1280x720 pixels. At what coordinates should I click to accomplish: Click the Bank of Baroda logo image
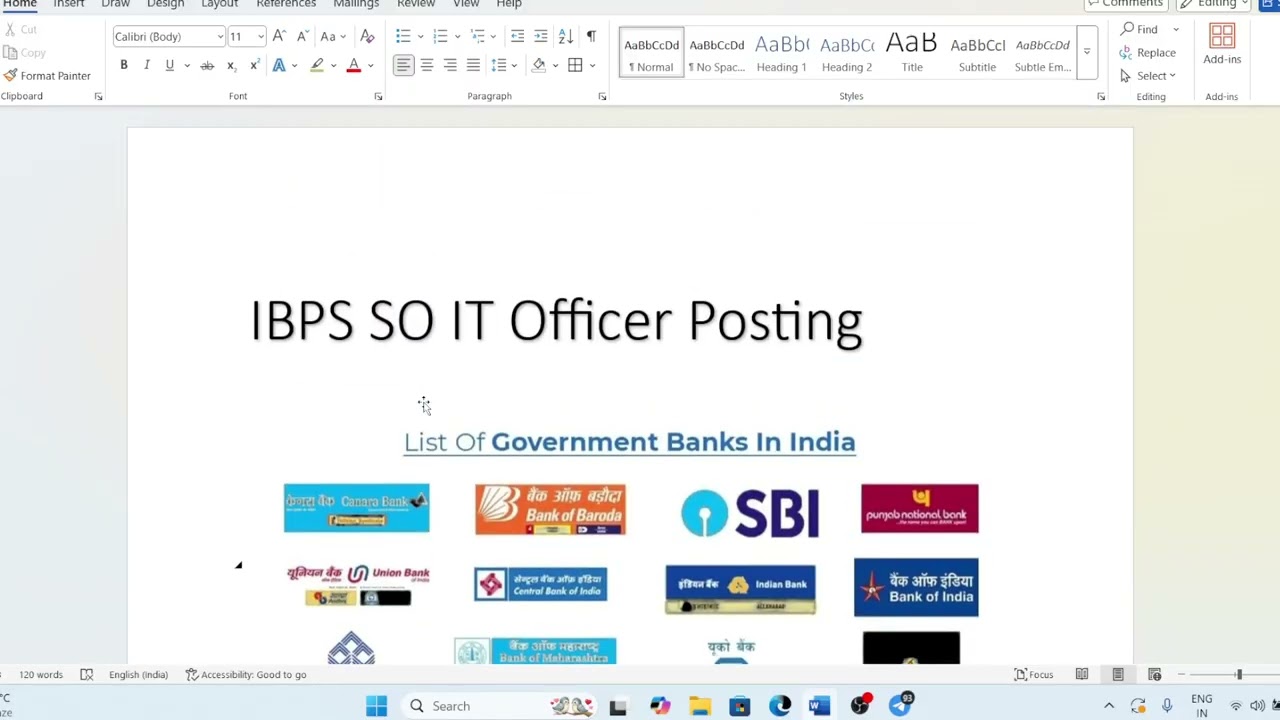550,510
